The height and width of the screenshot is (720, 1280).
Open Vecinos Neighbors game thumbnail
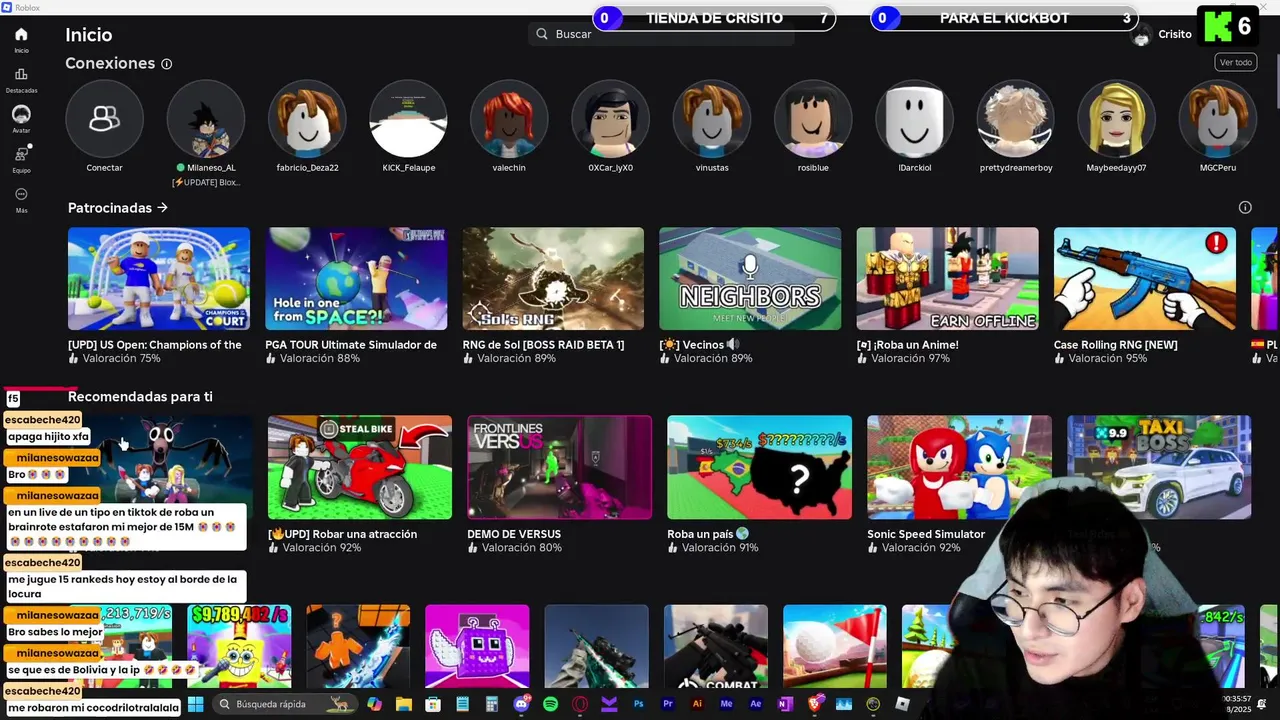tap(750, 279)
